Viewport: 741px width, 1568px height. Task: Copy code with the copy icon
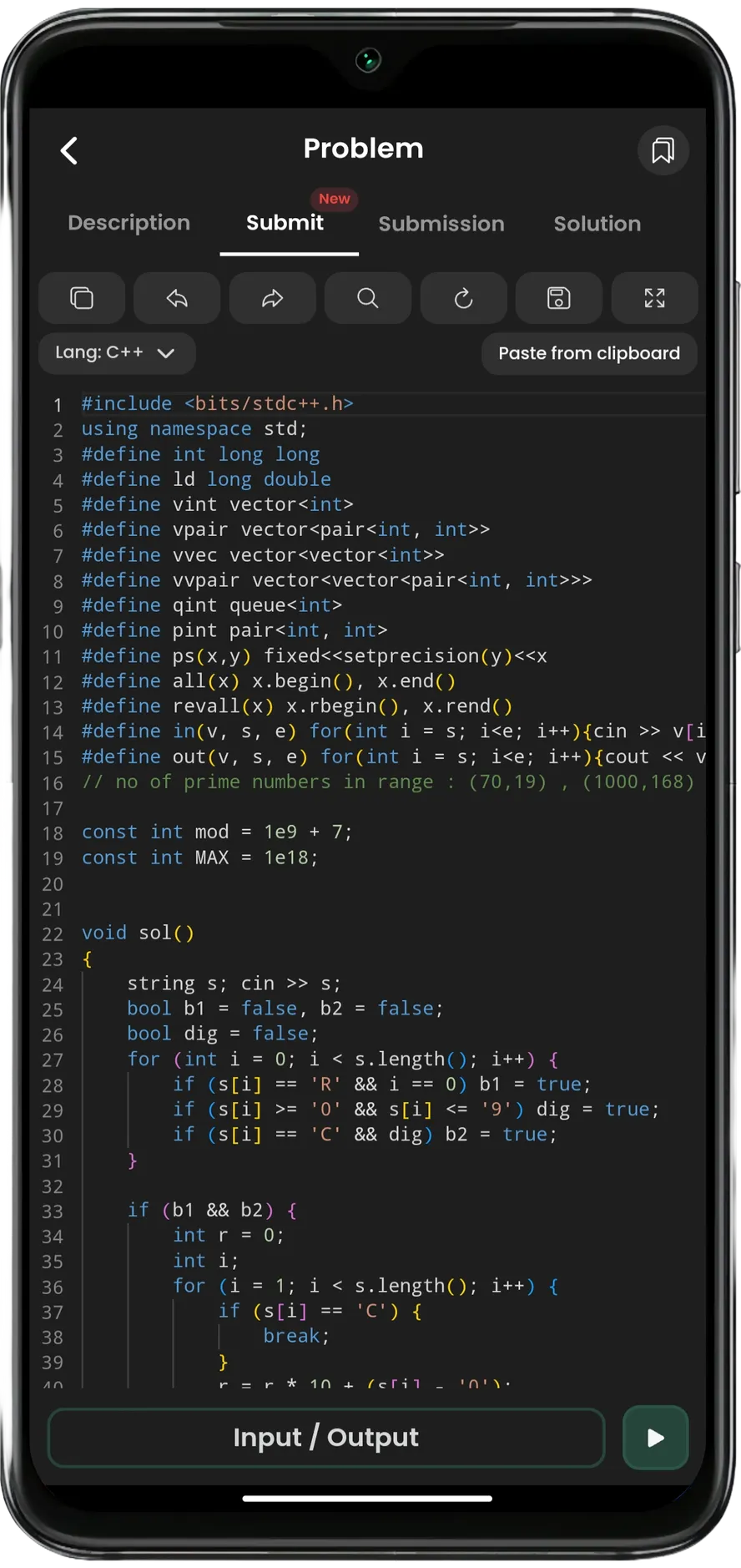coord(82,298)
